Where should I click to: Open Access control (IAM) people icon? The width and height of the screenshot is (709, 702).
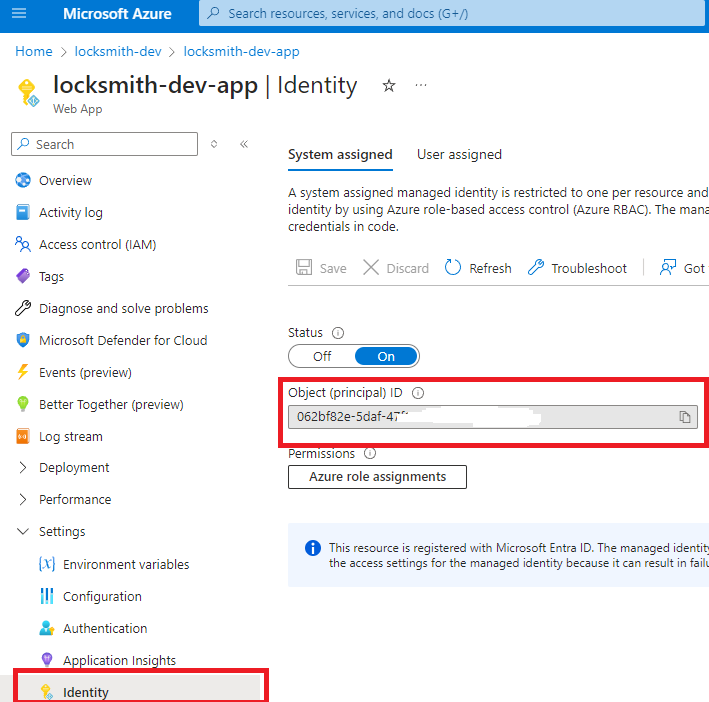(x=23, y=244)
